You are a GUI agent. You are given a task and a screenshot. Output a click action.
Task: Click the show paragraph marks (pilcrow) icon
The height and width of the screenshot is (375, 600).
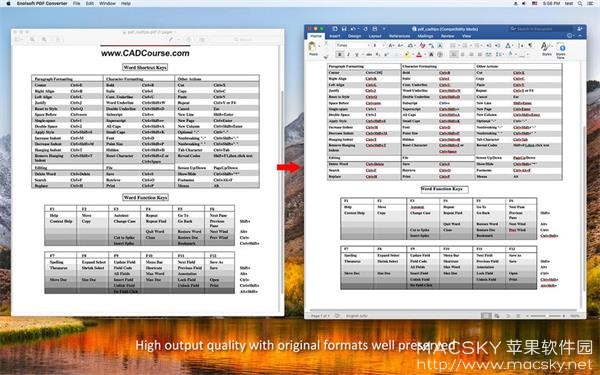click(x=530, y=45)
